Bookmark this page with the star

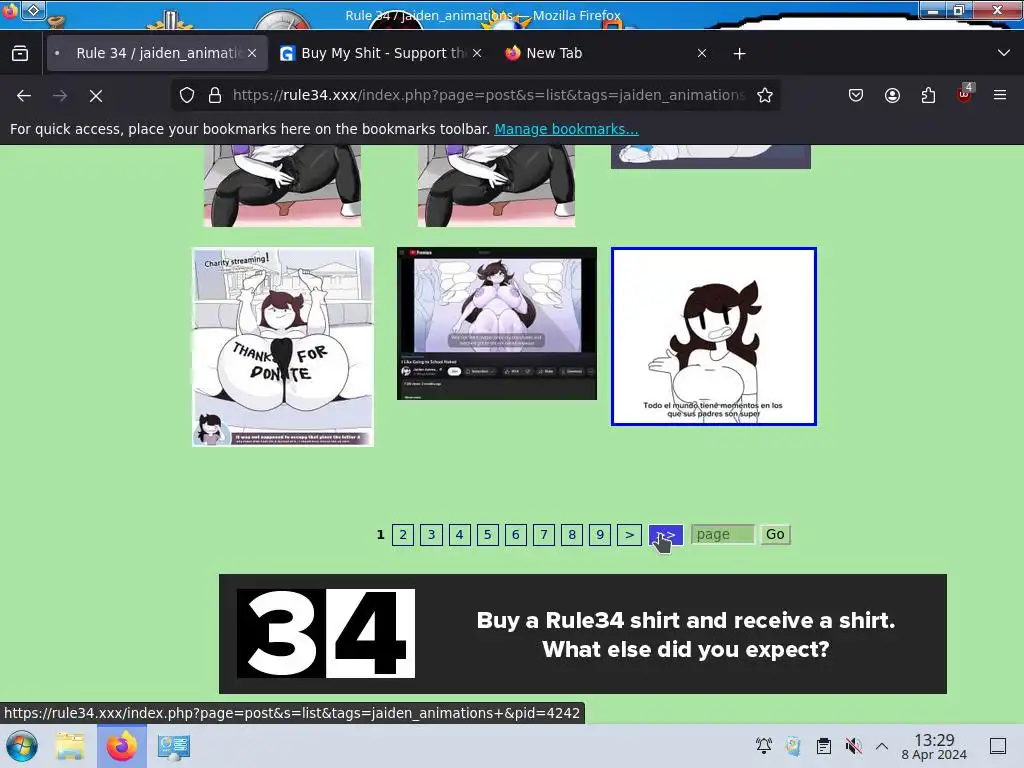click(765, 95)
